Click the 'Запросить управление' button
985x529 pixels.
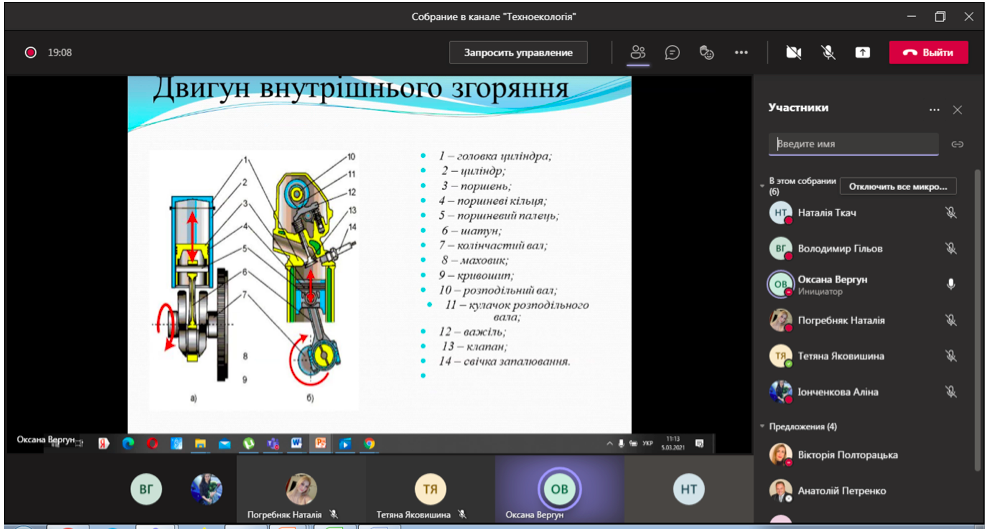518,53
